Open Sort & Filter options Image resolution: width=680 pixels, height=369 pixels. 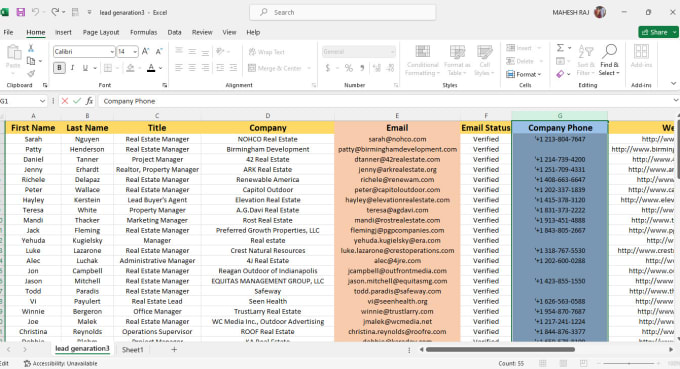point(586,60)
